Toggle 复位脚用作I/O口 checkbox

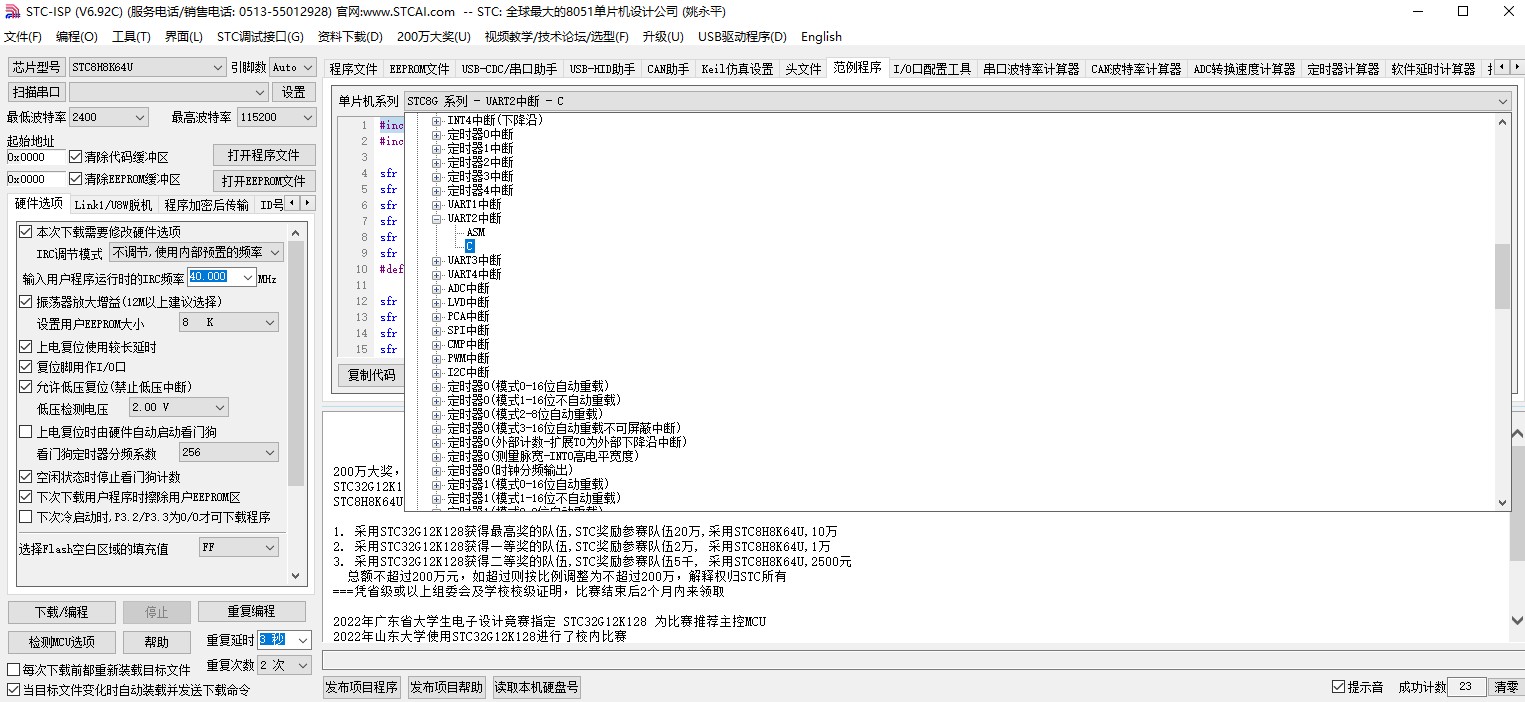pos(26,367)
